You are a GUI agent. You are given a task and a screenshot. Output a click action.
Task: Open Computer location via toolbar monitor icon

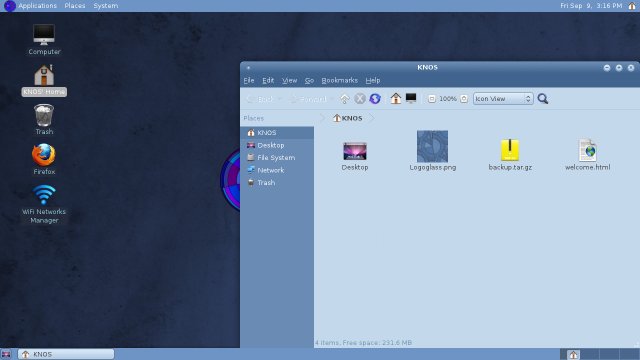(411, 98)
